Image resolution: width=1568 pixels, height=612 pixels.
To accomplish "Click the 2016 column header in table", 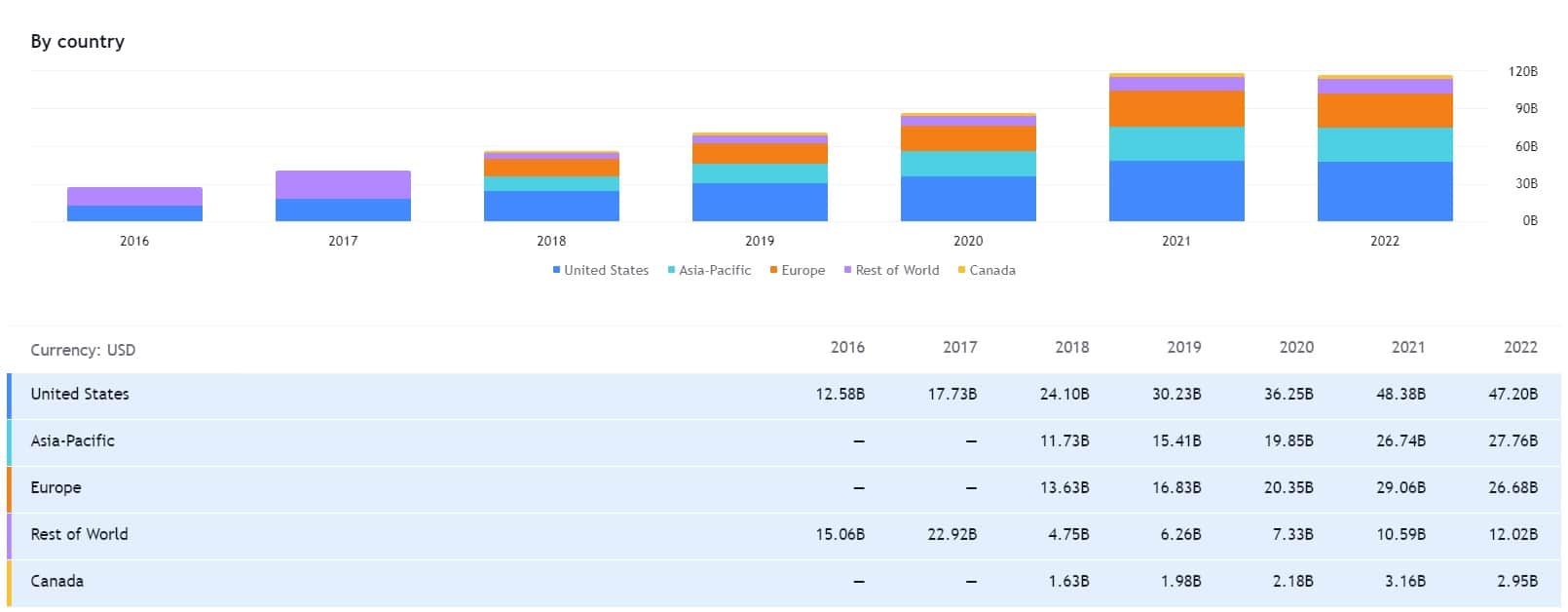I will pyautogui.click(x=847, y=347).
